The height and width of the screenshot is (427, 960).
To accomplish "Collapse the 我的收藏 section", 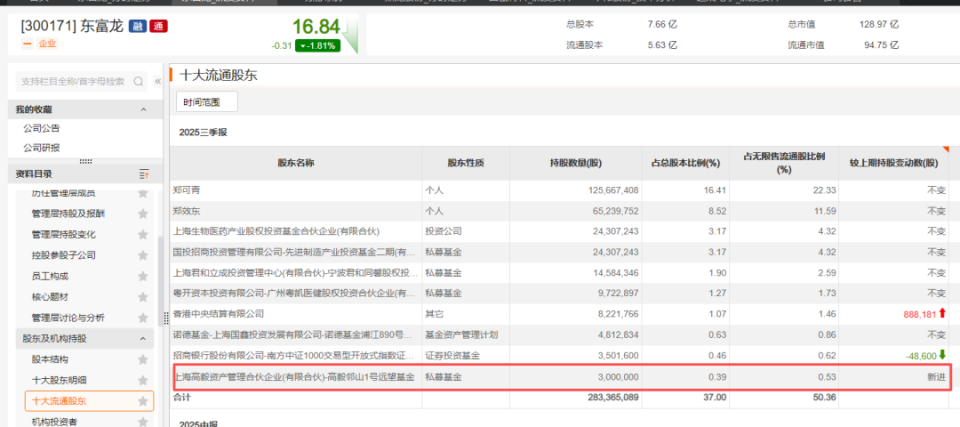I will point(143,109).
